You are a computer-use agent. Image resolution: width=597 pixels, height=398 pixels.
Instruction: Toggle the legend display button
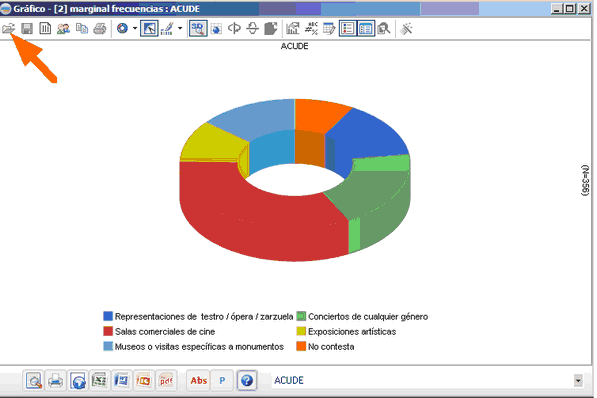347,29
